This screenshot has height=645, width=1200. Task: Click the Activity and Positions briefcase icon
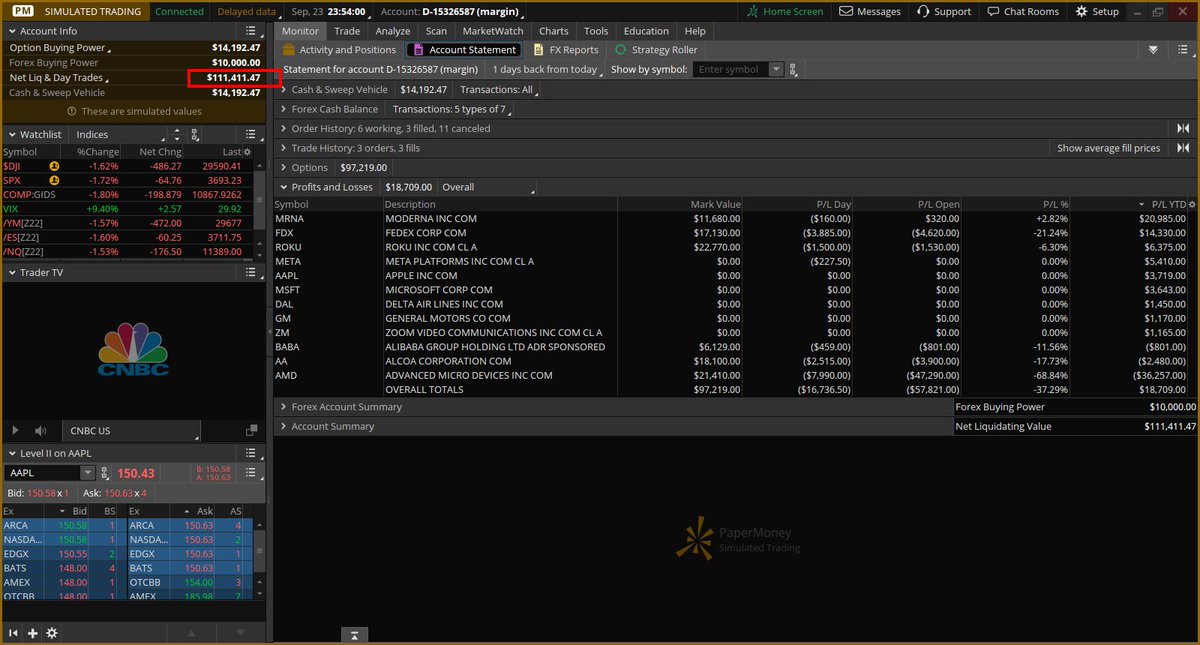click(289, 49)
